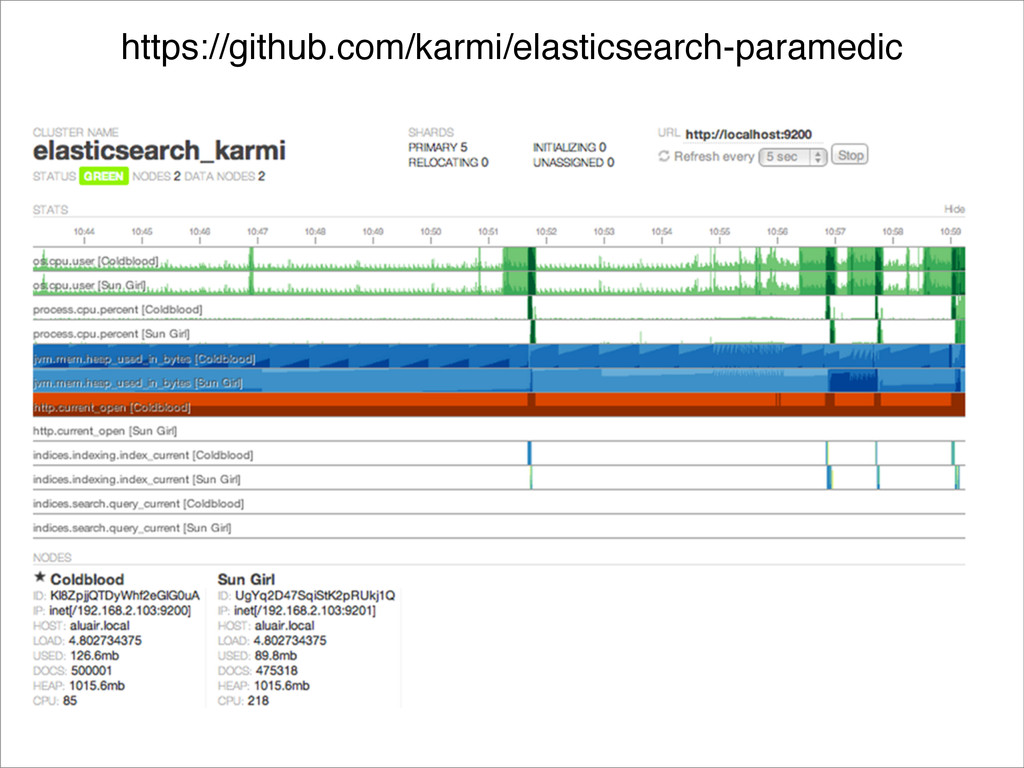Click the 10:52 timeline tick
Screen dimensions: 1024x768
pos(546,234)
